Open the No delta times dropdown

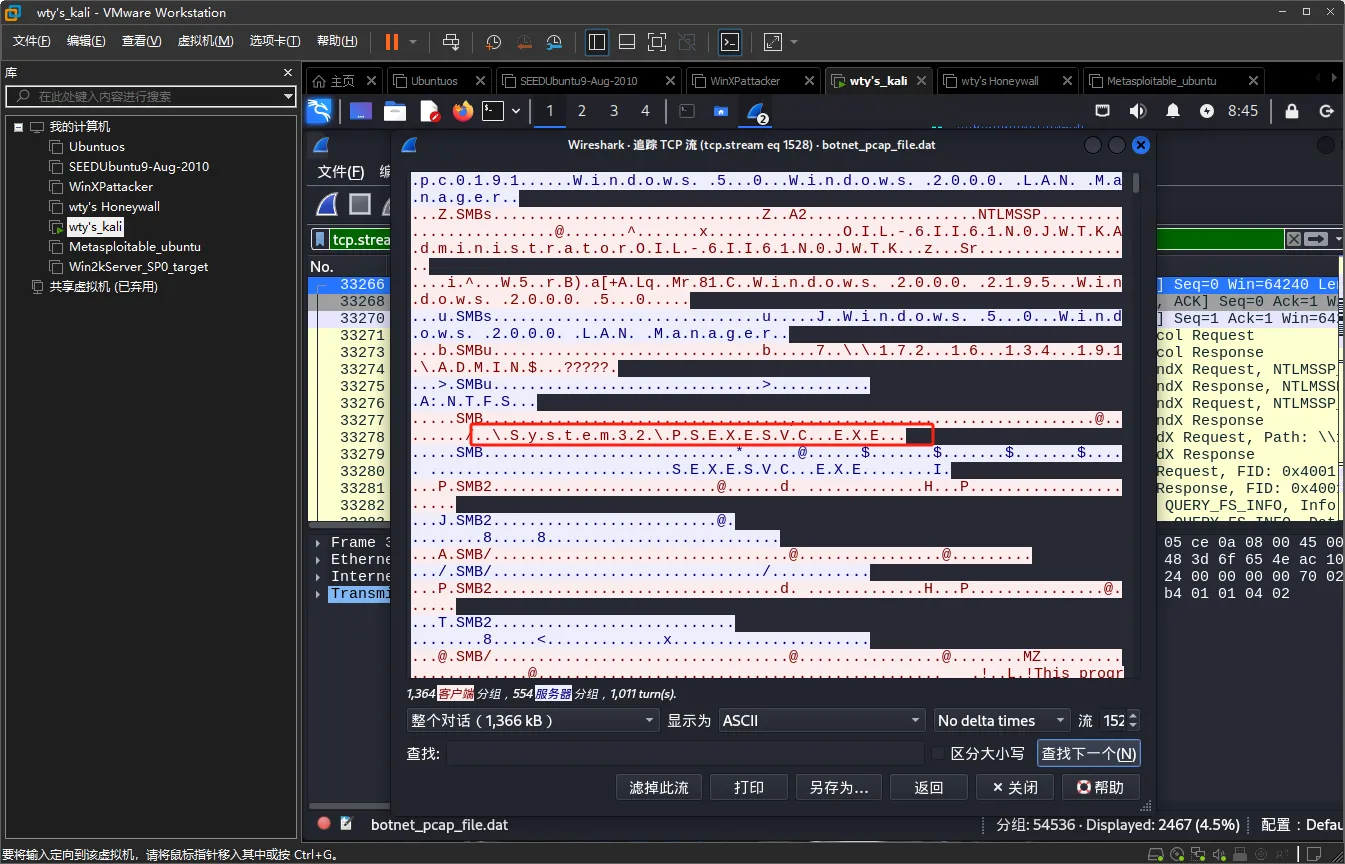point(1002,720)
